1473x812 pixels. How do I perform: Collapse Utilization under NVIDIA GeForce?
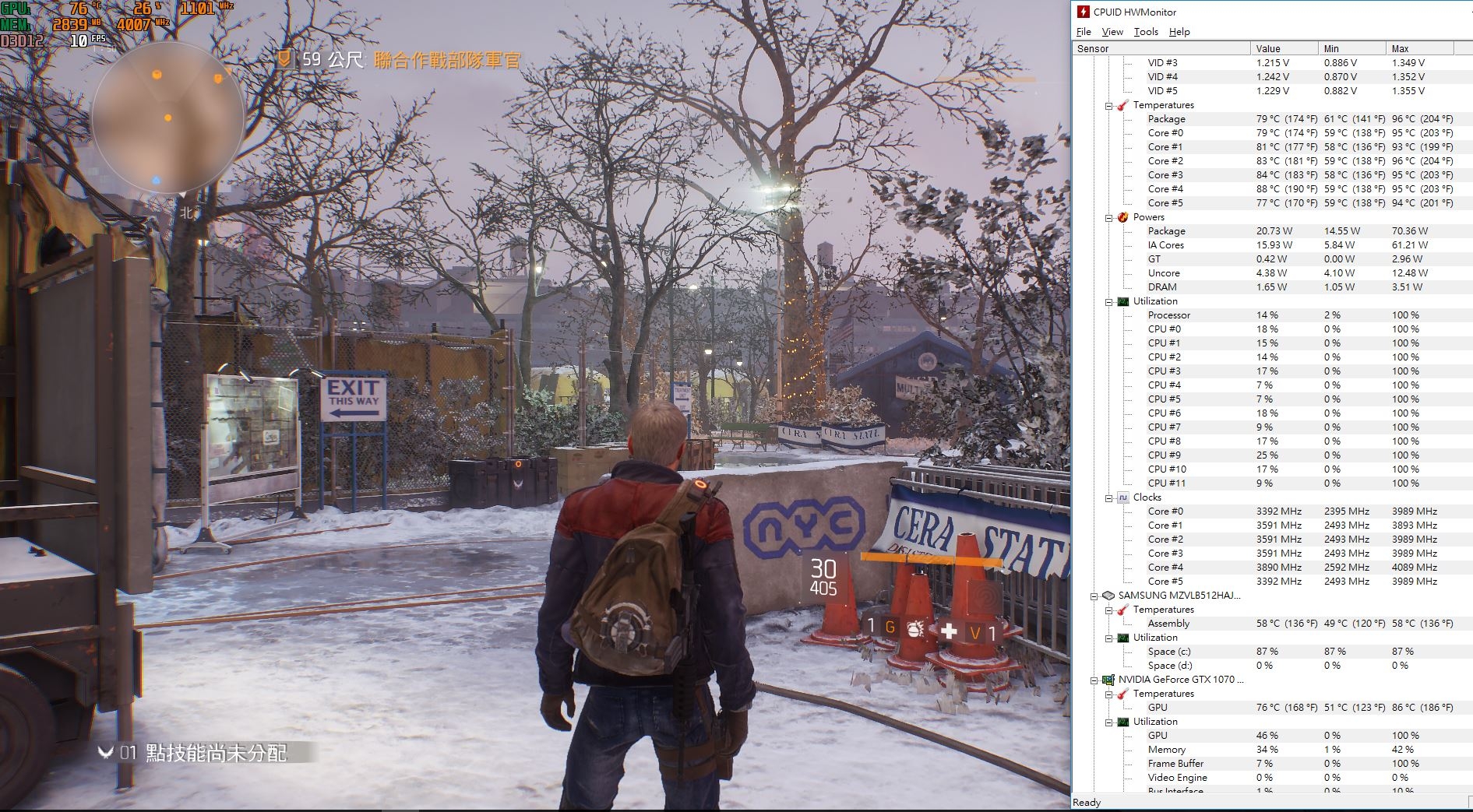click(1109, 722)
